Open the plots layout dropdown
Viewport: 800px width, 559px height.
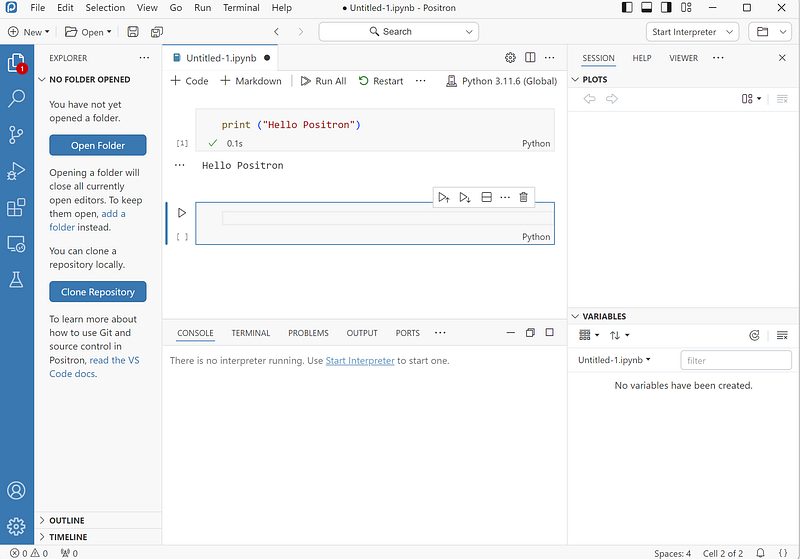coord(751,98)
